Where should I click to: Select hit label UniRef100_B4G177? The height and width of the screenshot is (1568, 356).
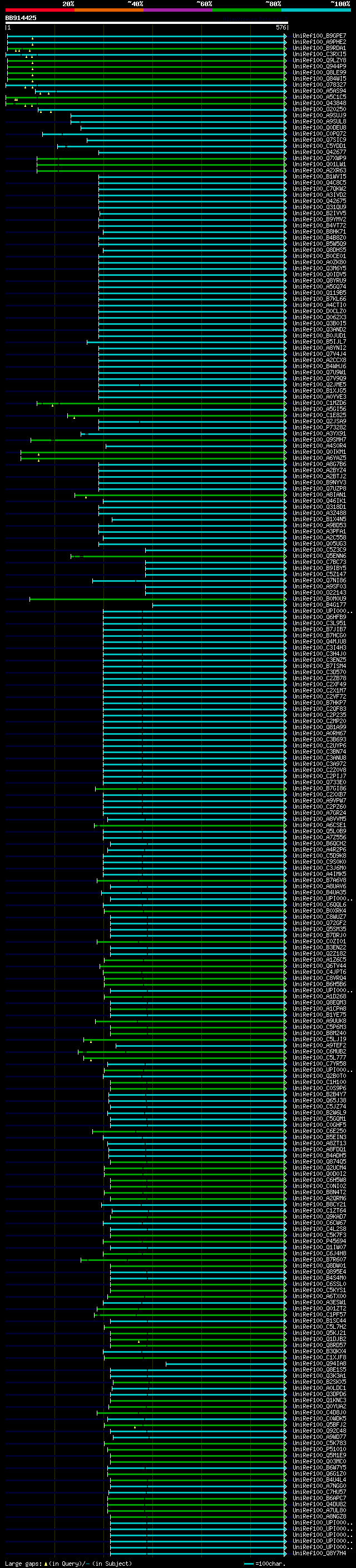319,605
